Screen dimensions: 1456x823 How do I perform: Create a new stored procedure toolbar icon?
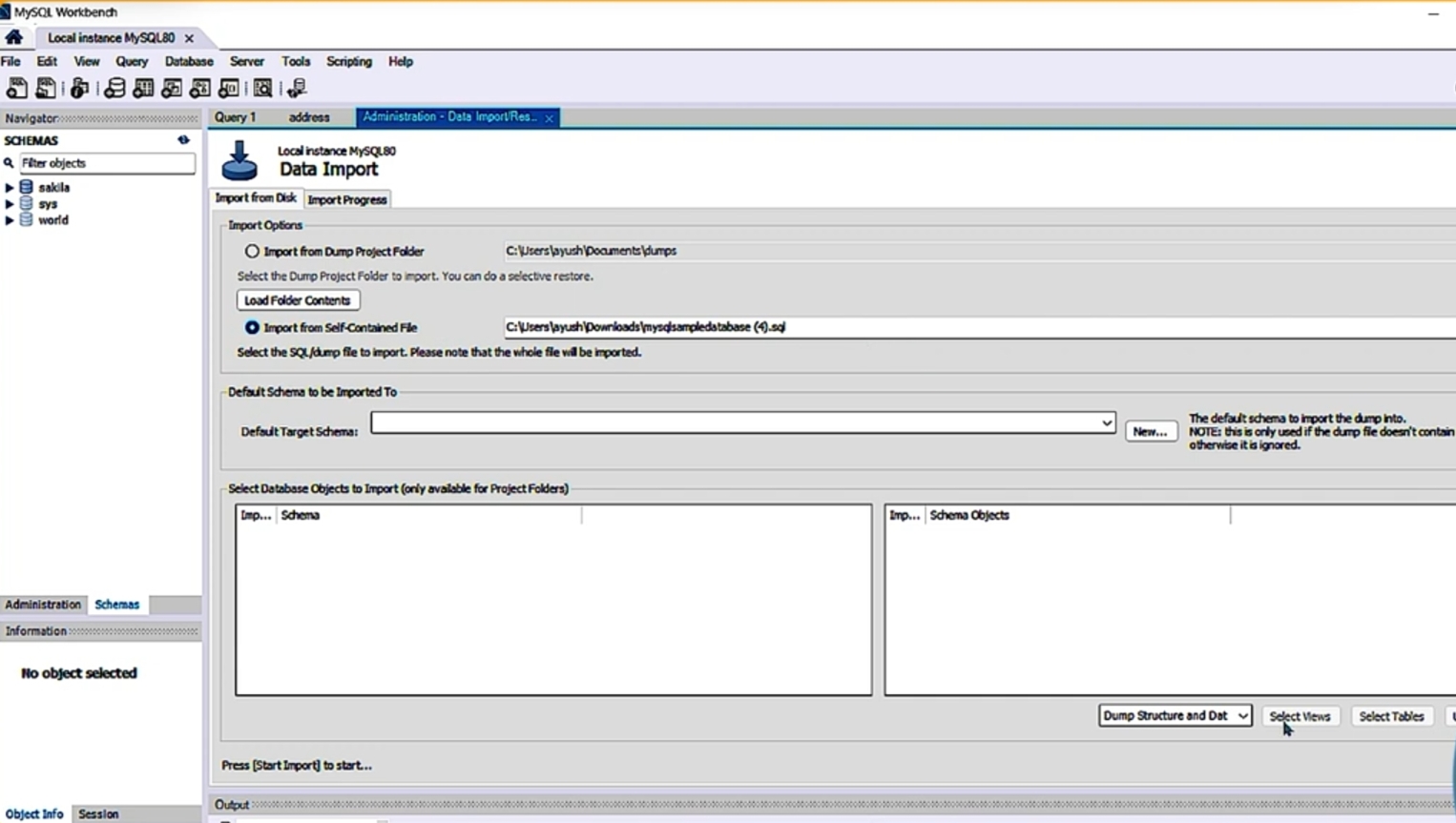click(x=200, y=89)
